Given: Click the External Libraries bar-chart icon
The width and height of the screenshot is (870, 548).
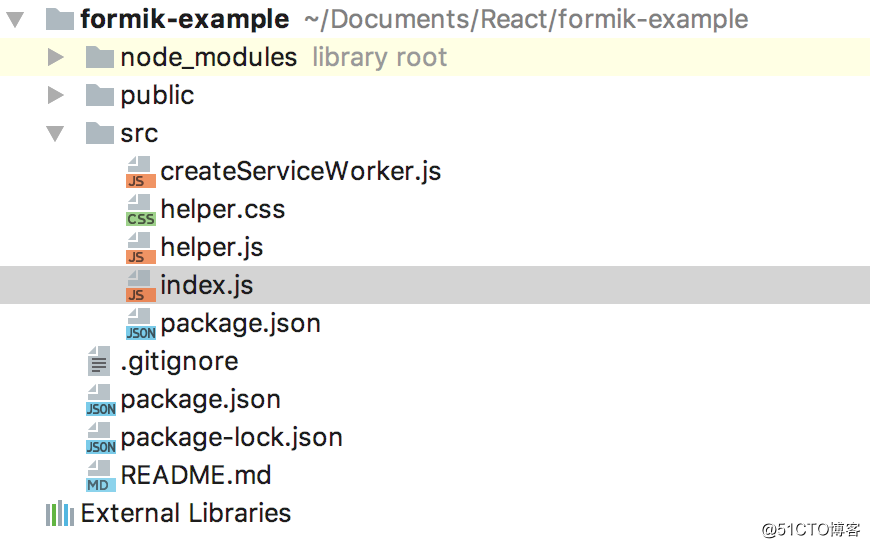Looking at the screenshot, I should [60, 514].
